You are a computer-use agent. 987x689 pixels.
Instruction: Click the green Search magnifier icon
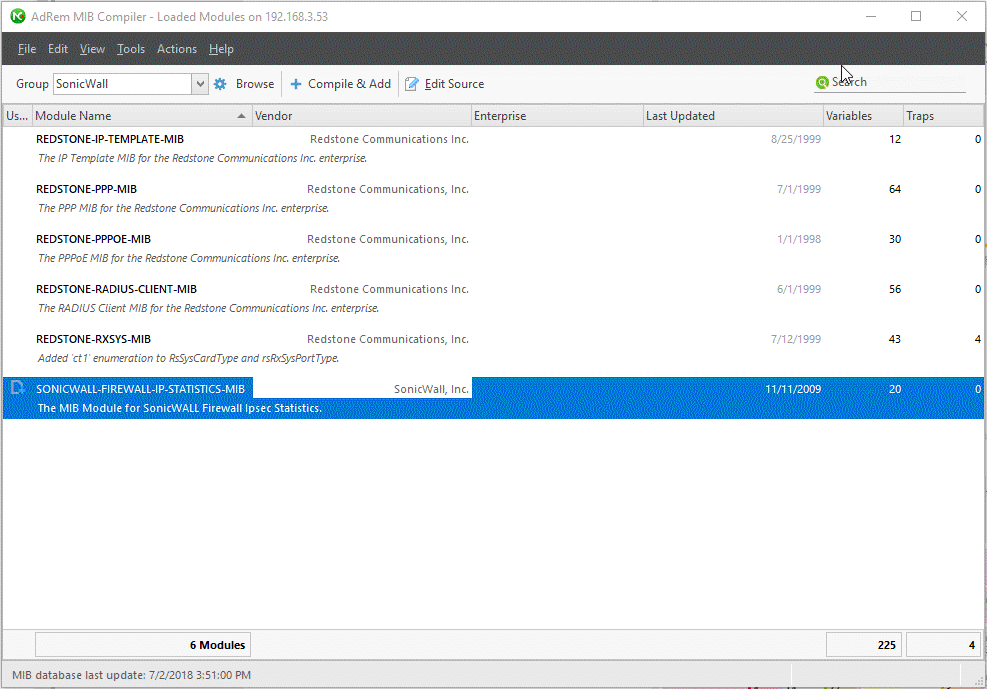pyautogui.click(x=822, y=82)
